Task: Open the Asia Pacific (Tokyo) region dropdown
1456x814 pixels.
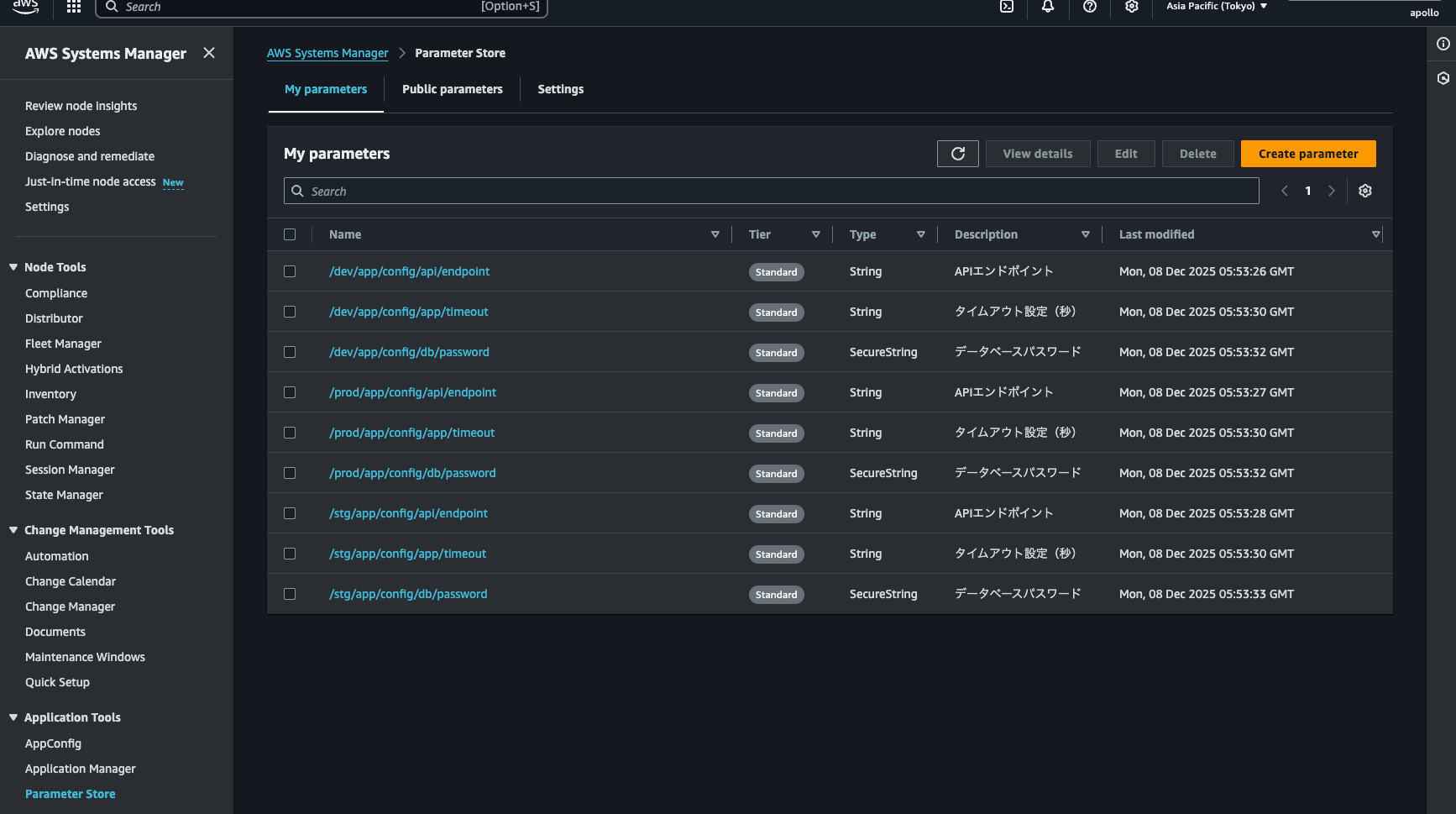Action: 1216,7
